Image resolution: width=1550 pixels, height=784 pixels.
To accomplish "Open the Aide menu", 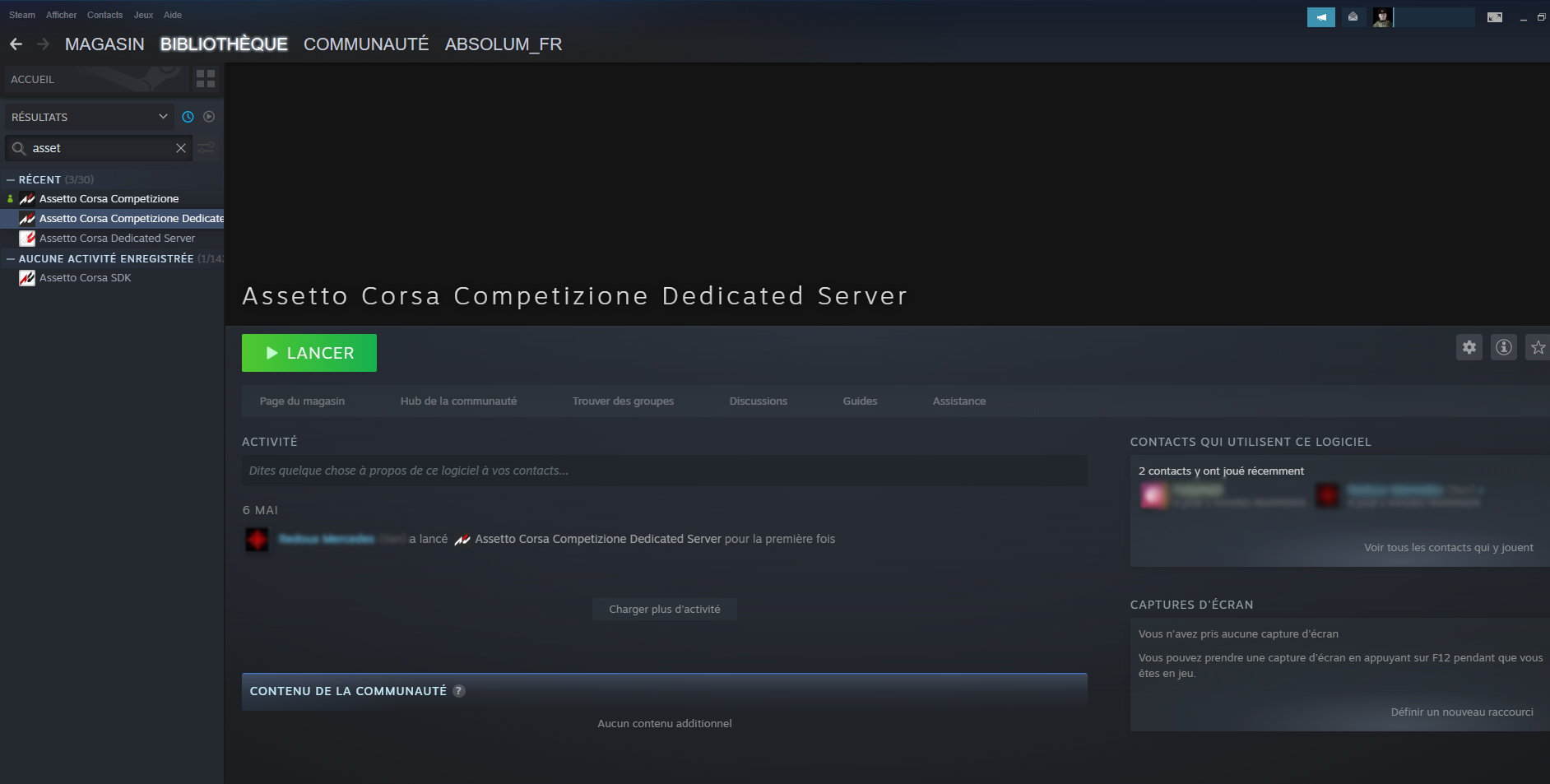I will click(173, 15).
